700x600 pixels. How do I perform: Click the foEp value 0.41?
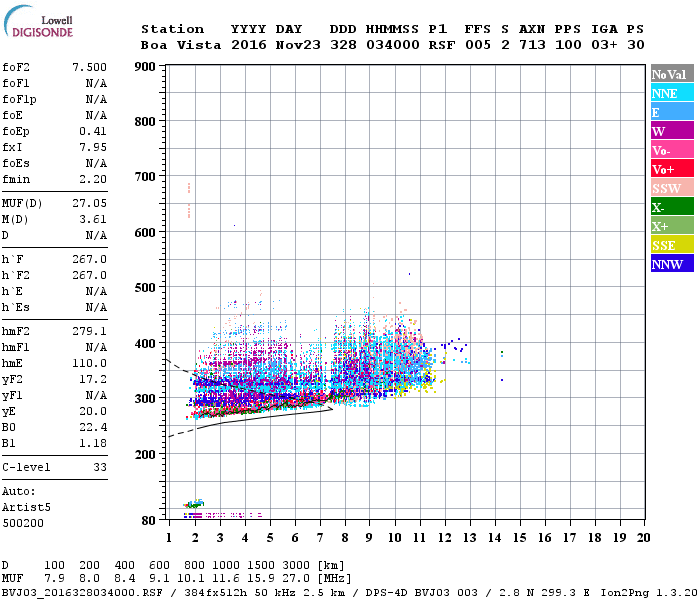[x=93, y=131]
